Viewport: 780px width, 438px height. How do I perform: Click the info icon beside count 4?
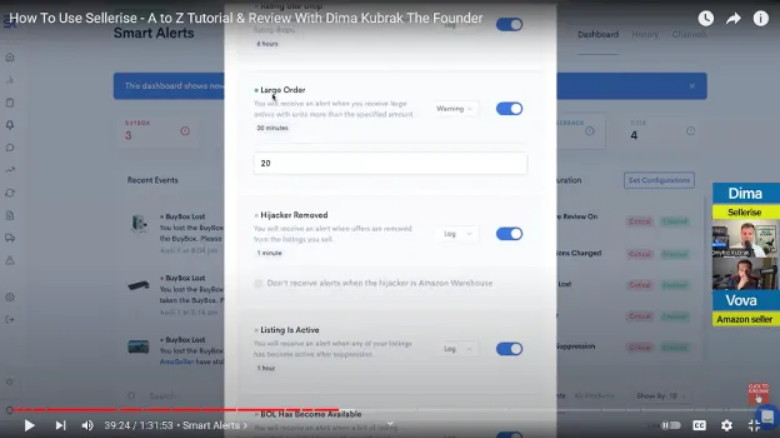[x=690, y=131]
